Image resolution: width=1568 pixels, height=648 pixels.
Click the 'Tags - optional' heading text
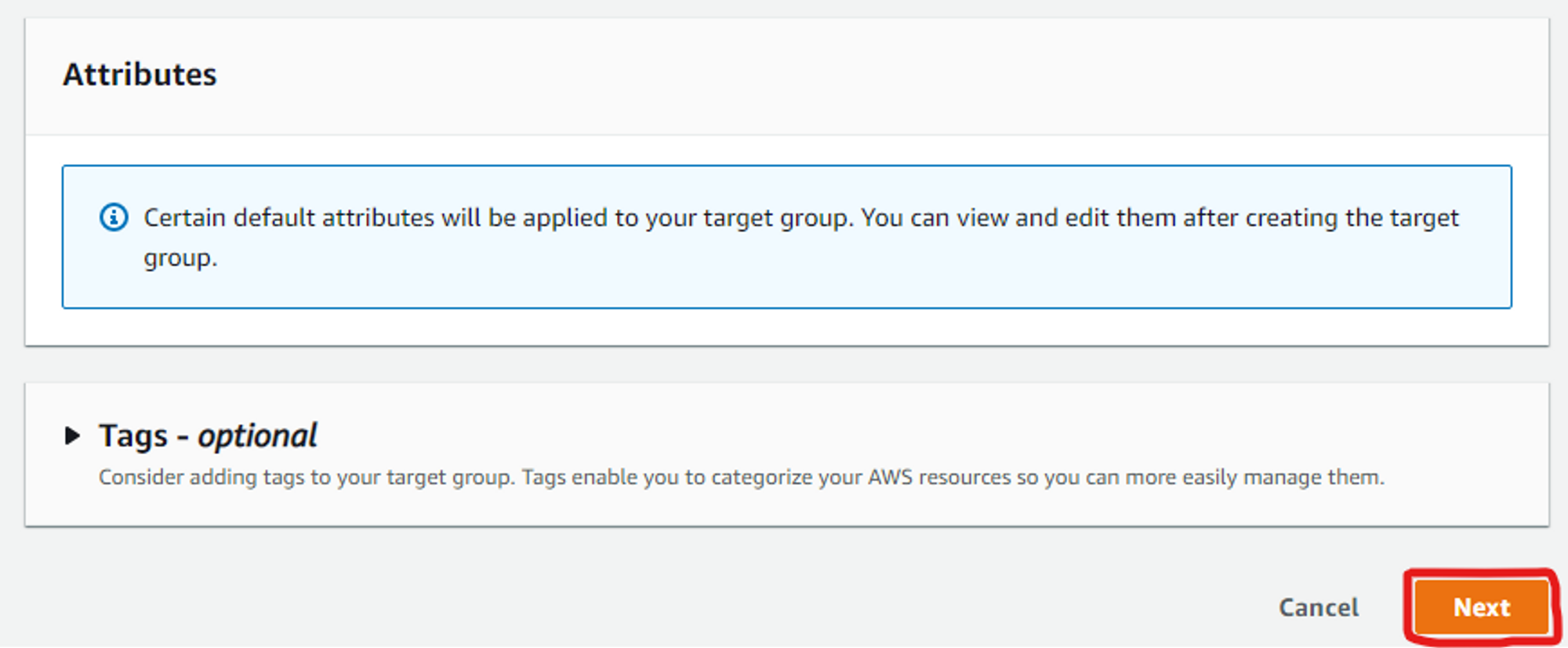pyautogui.click(x=208, y=435)
